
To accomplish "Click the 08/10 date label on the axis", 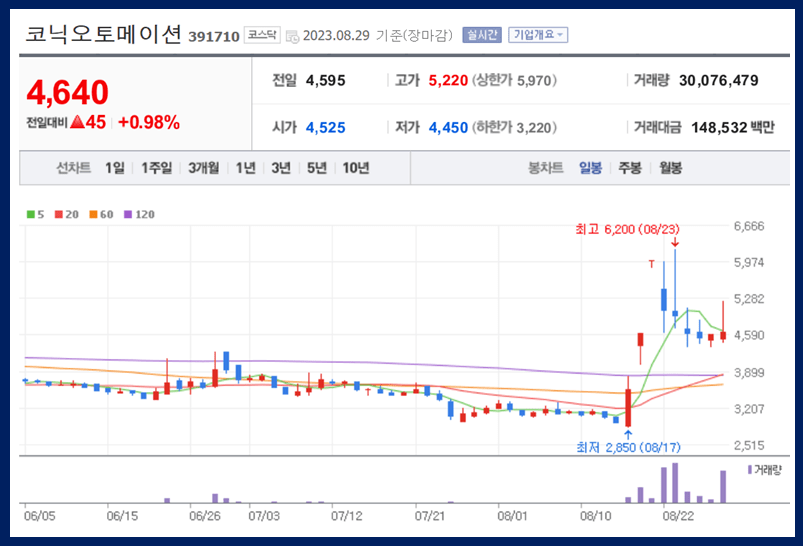I will 596,516.
